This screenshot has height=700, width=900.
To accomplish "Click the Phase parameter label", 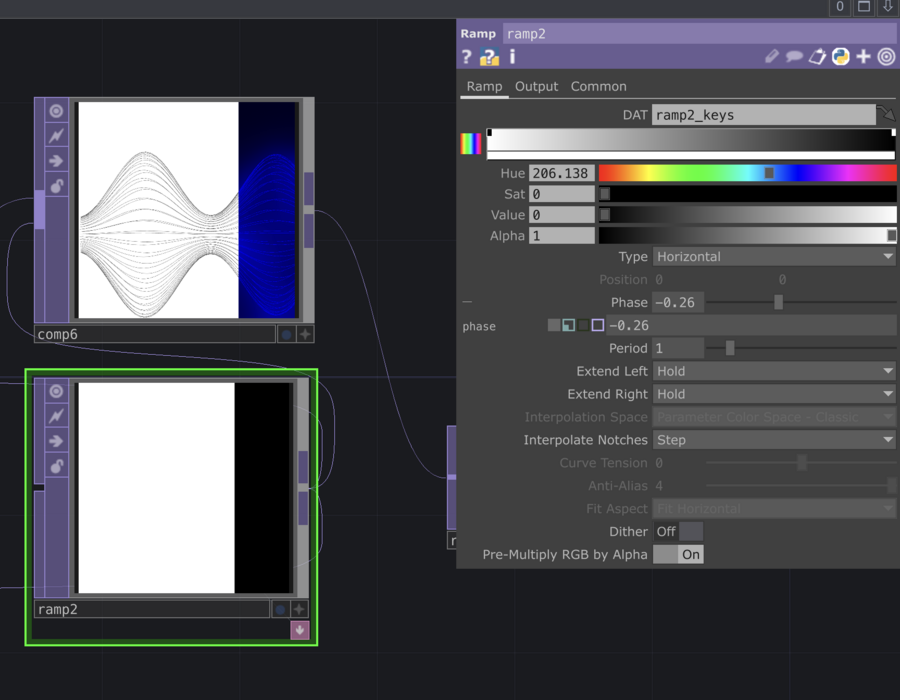I will (x=629, y=302).
